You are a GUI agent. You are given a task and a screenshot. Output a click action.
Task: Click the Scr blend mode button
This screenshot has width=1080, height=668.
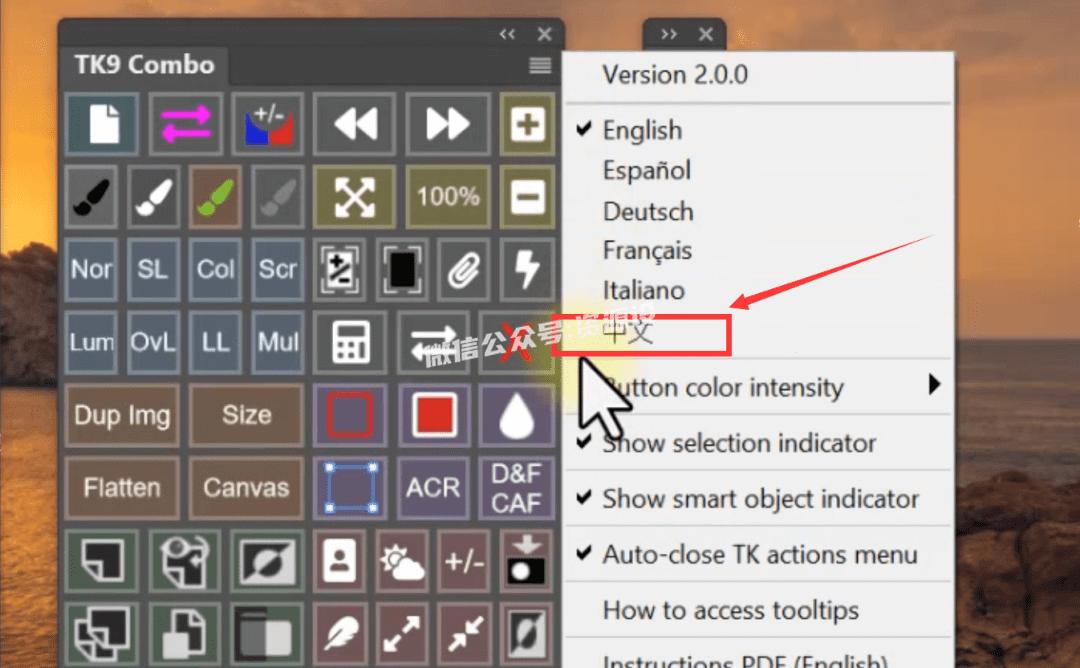[x=278, y=269]
